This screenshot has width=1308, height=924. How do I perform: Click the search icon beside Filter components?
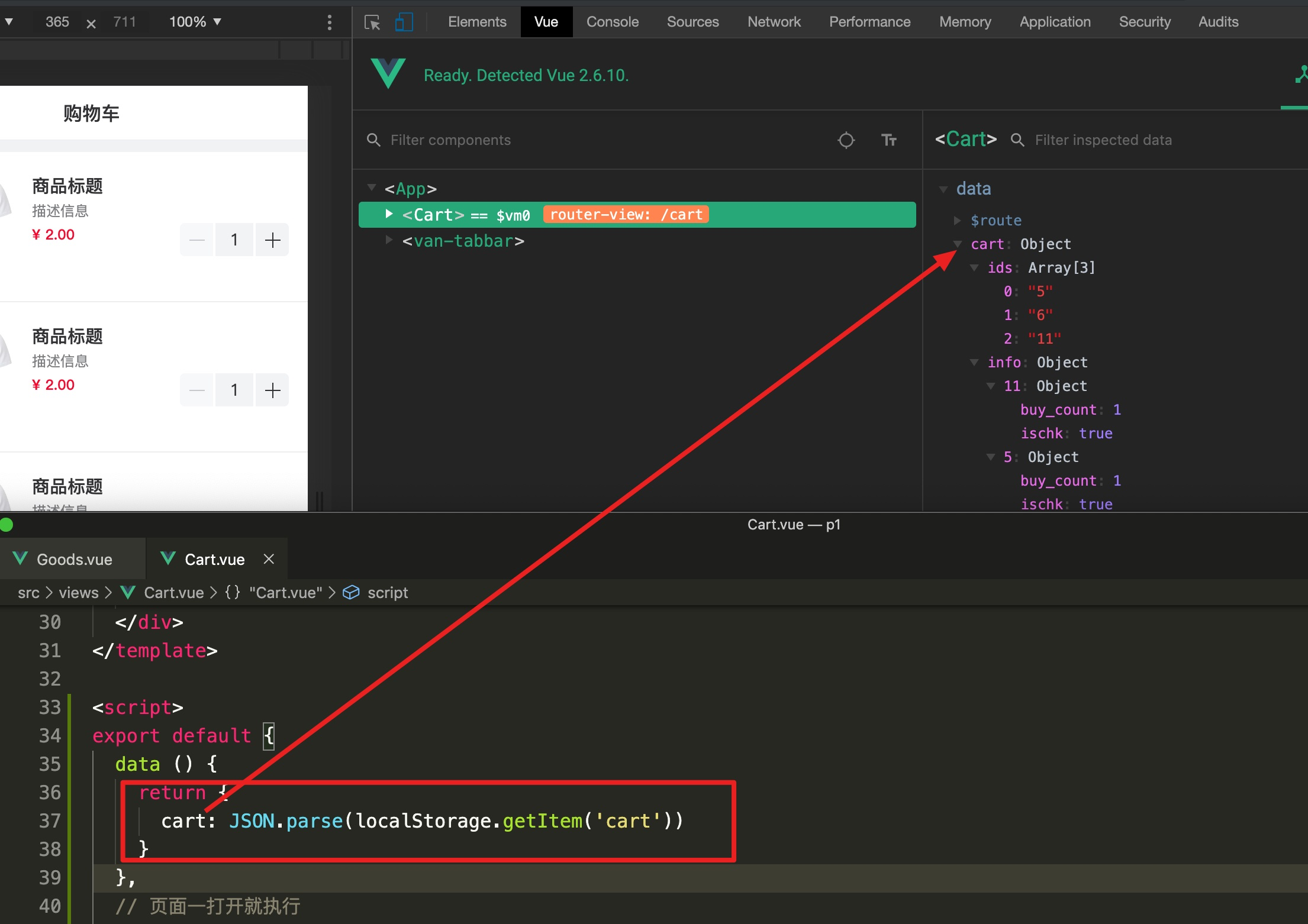click(x=373, y=140)
